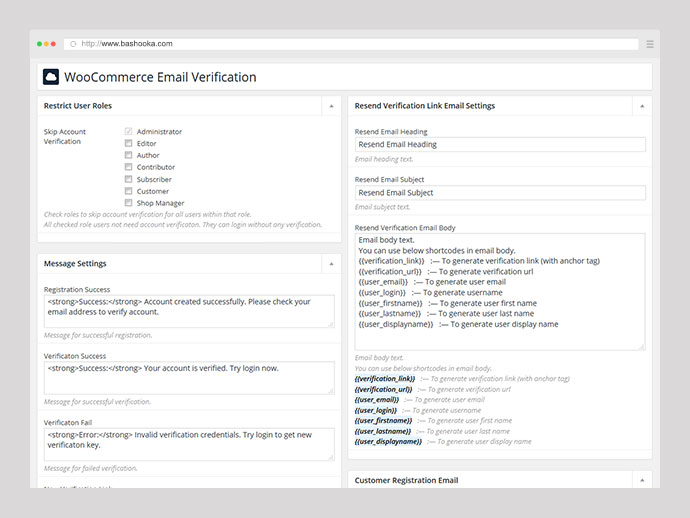The height and width of the screenshot is (518, 690).
Task: Click inside Resend Verification Email Body textarea
Action: [500, 292]
